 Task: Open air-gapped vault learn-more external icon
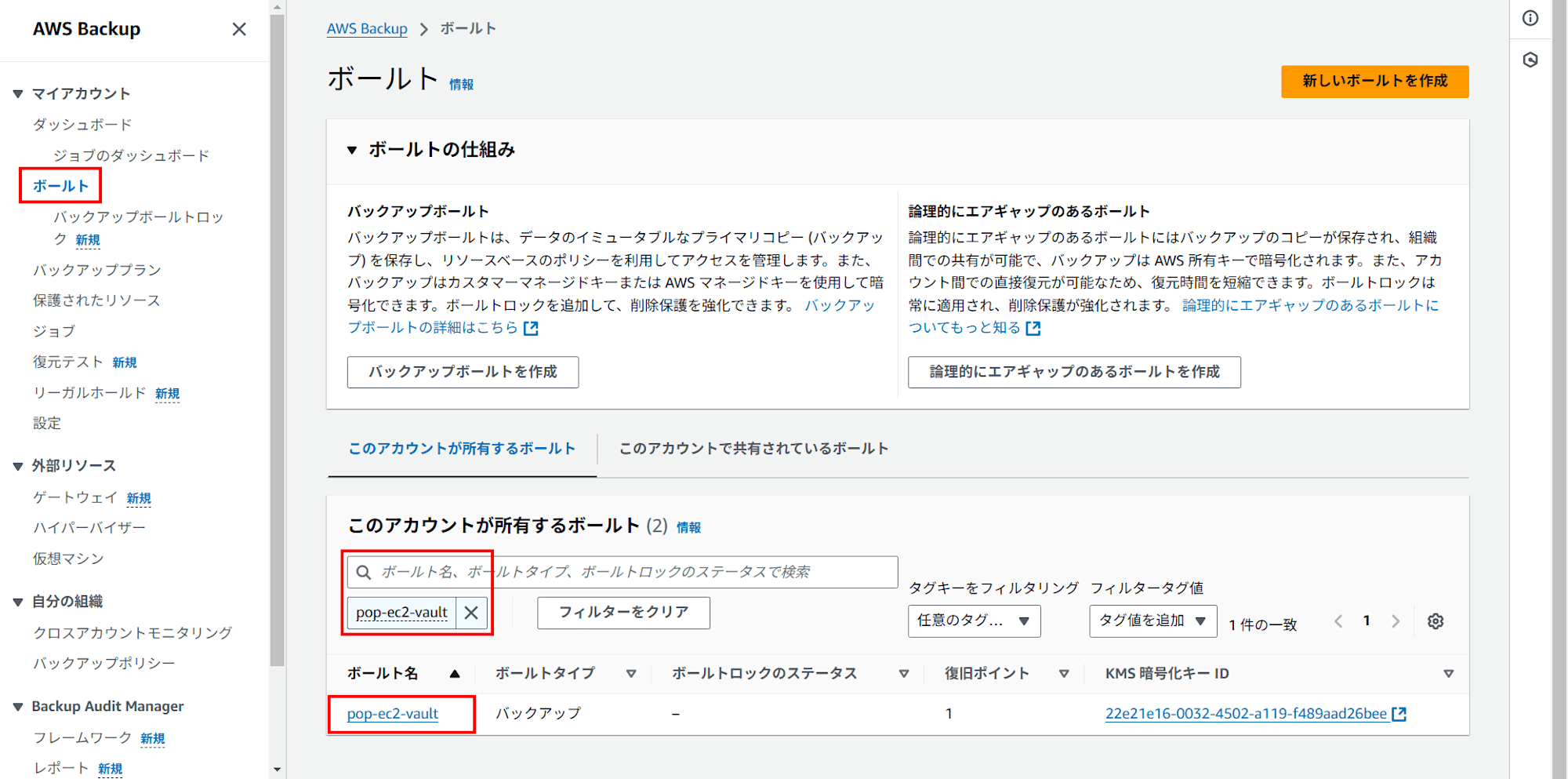[x=1033, y=328]
